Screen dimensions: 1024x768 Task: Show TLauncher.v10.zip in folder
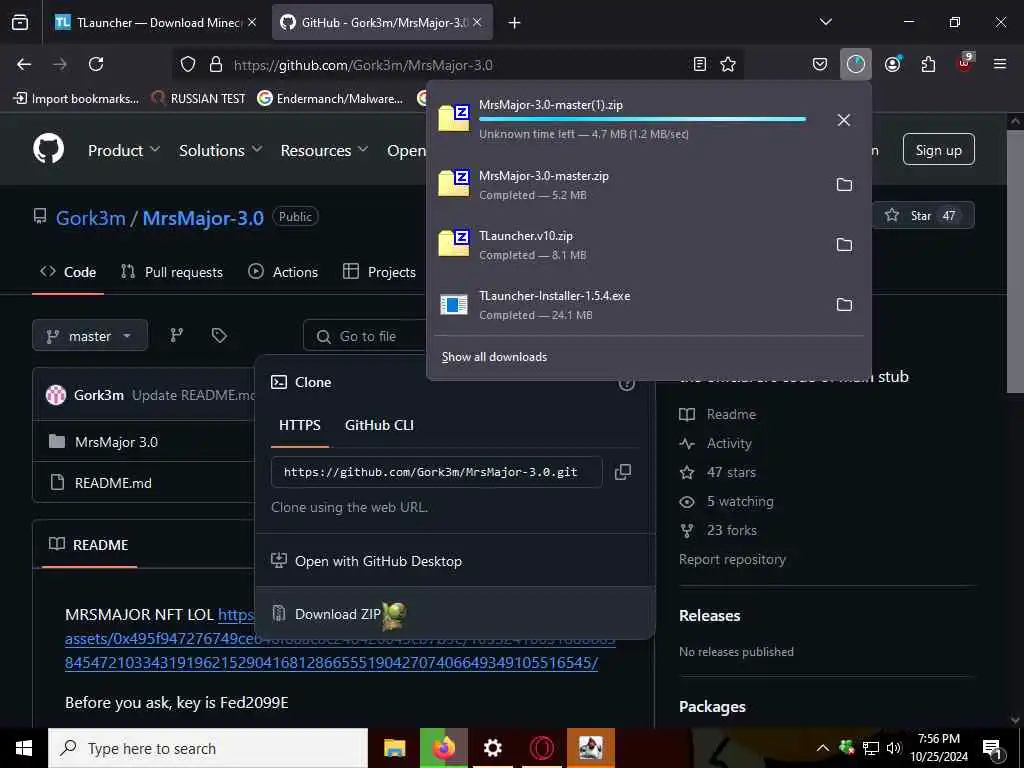coord(844,245)
